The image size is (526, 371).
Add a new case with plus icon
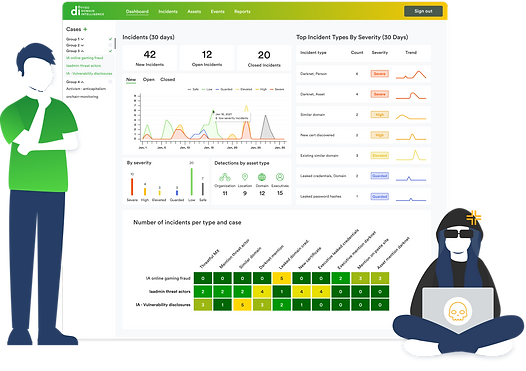tap(85, 29)
